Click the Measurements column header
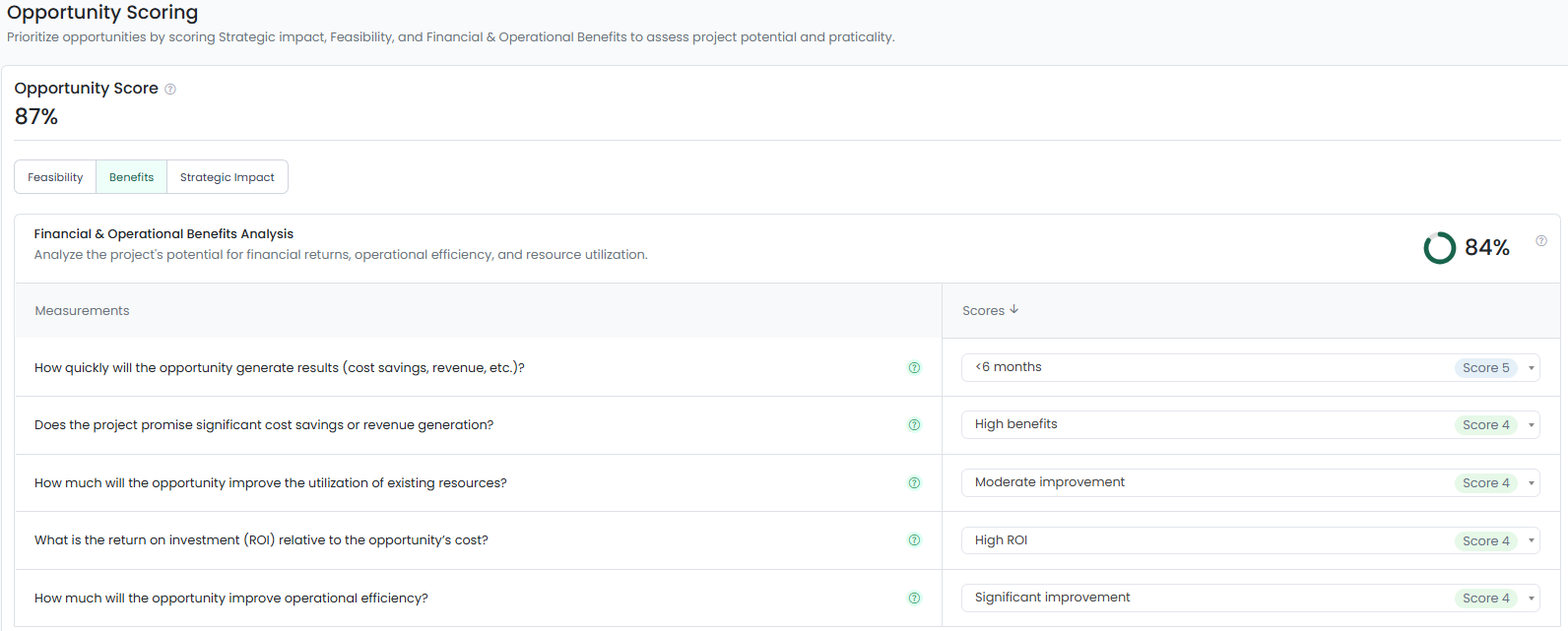The height and width of the screenshot is (631, 1568). [82, 311]
